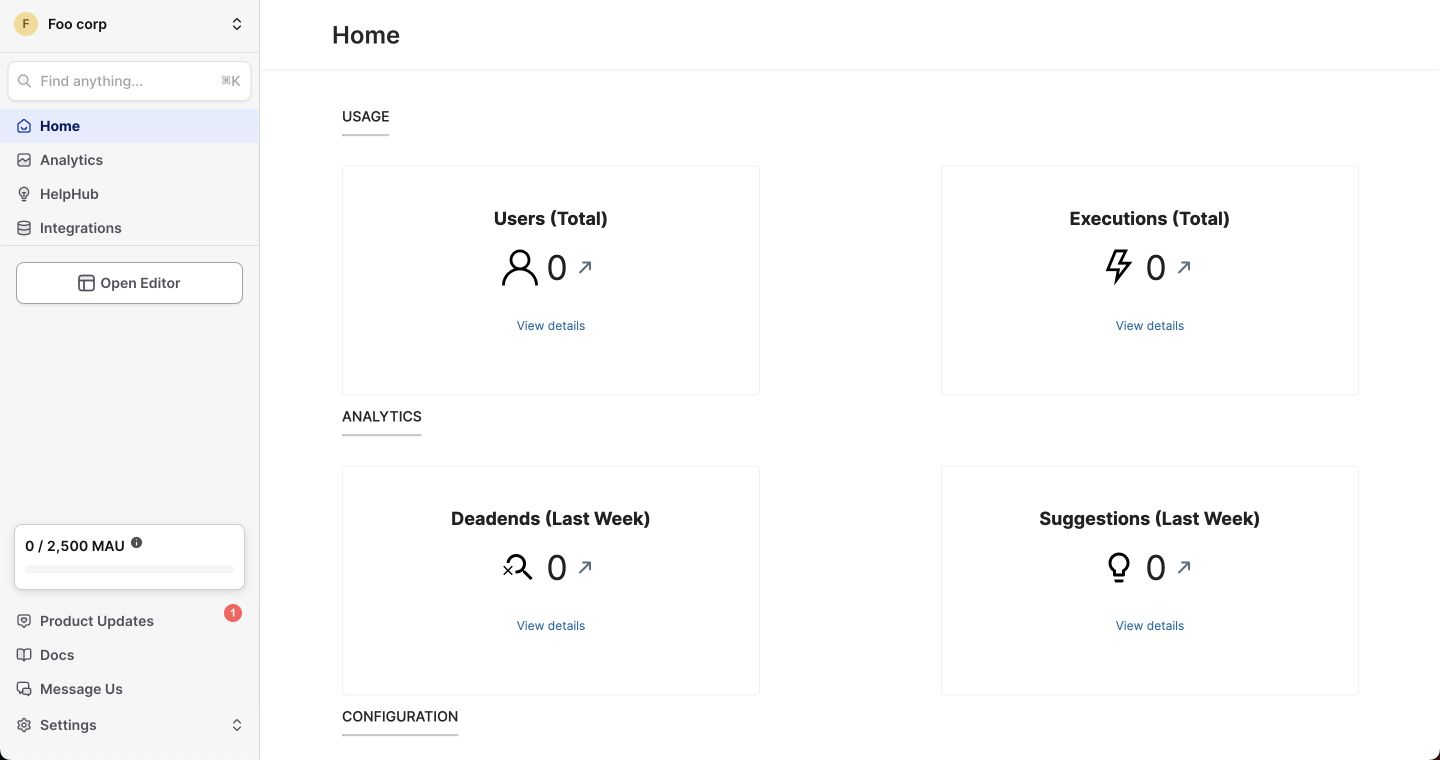This screenshot has width=1440, height=760.
Task: Click the MAU usage progress bar
Action: tap(129, 569)
